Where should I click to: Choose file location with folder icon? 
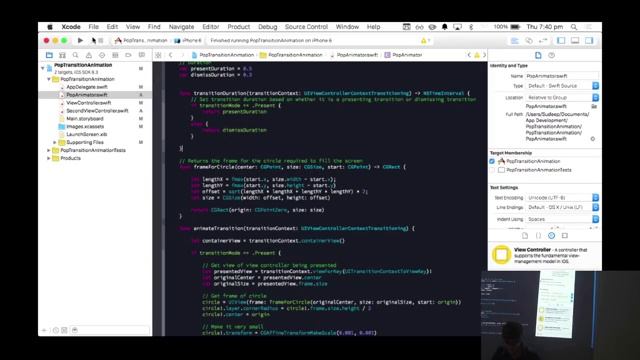(x=594, y=106)
